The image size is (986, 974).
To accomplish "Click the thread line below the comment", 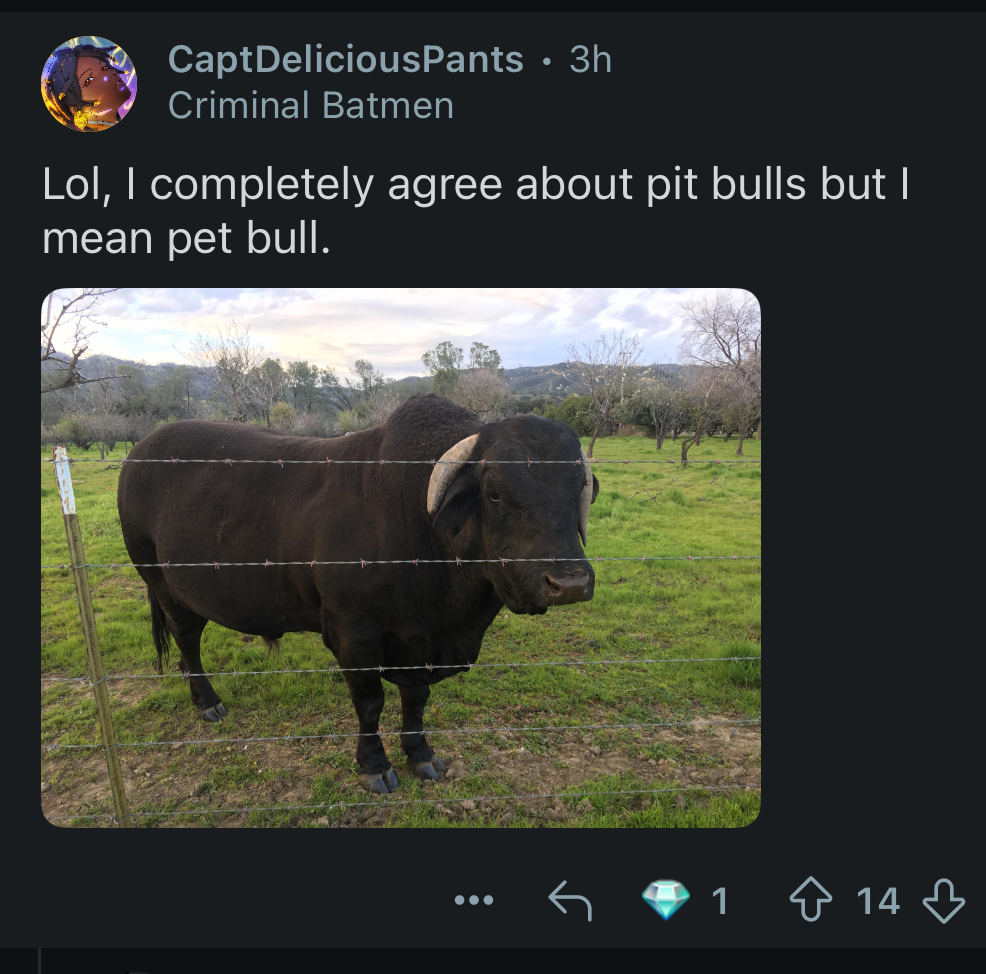I will pos(39,960).
